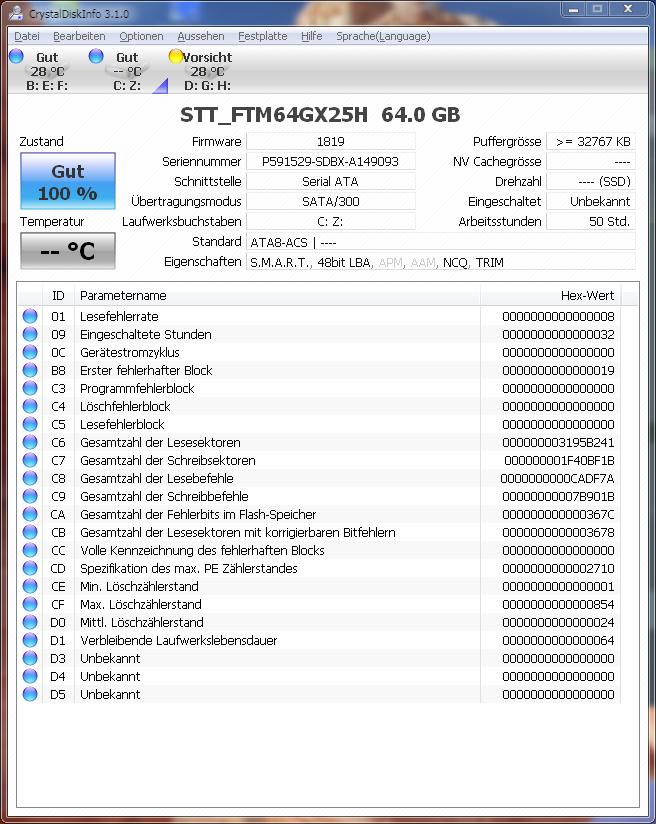Image resolution: width=656 pixels, height=824 pixels.
Task: Click the Schnittstelle field Serial ATA
Action: (x=331, y=181)
